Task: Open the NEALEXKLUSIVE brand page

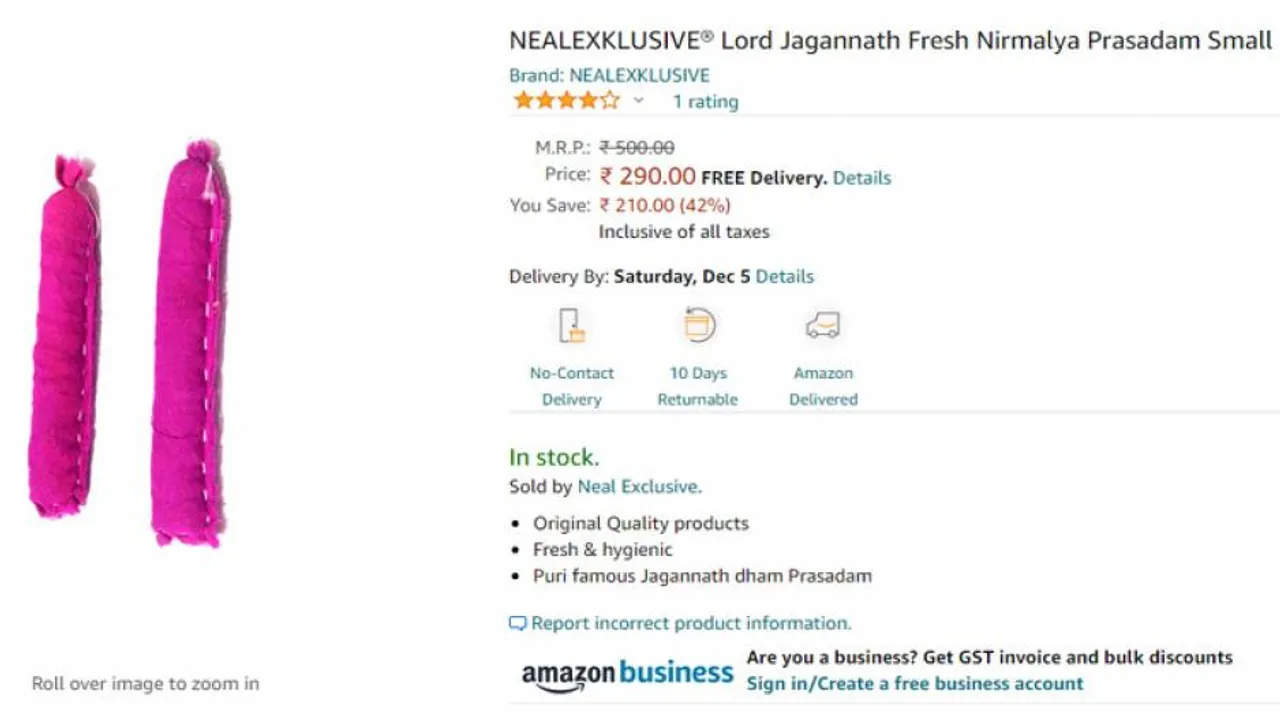Action: coord(639,74)
